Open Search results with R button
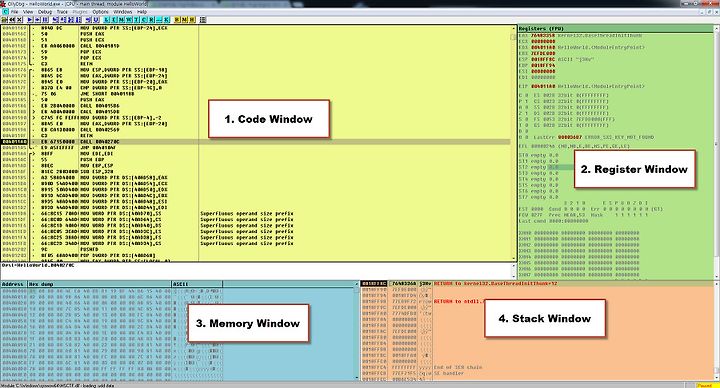The width and height of the screenshot is (720, 388). (152, 20)
